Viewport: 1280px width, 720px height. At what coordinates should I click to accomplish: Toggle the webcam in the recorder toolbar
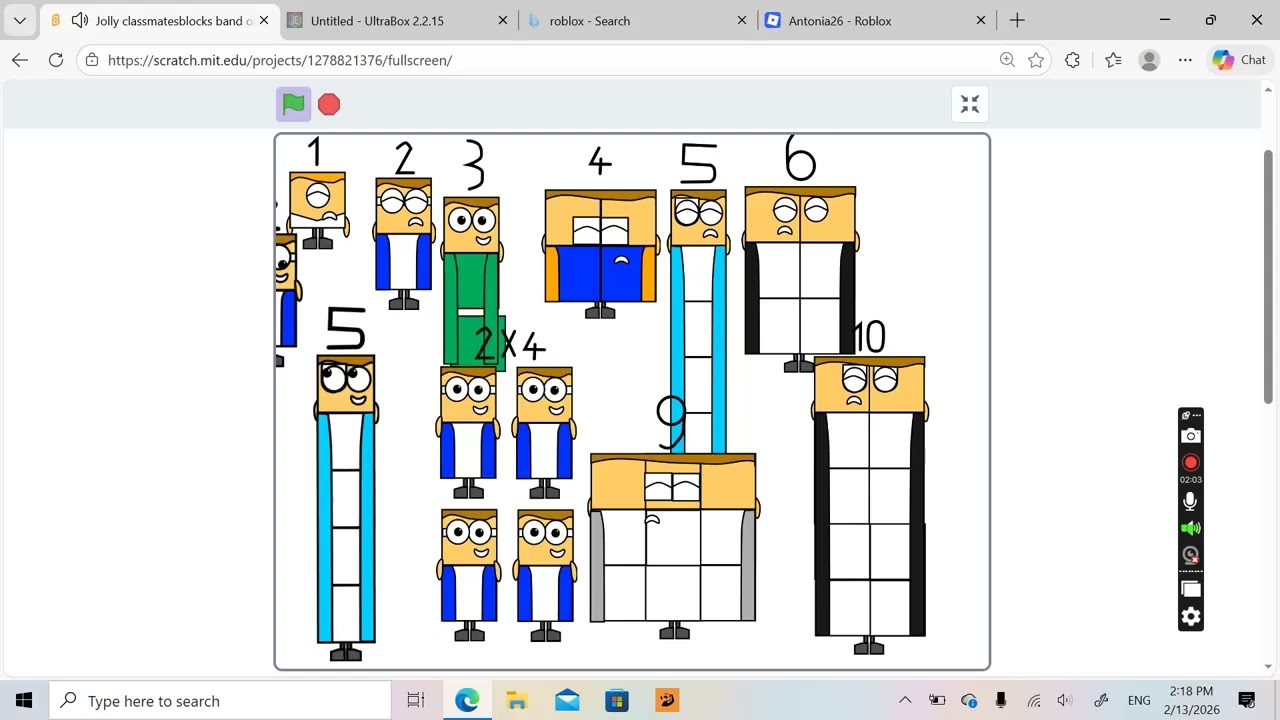pyautogui.click(x=1190, y=555)
